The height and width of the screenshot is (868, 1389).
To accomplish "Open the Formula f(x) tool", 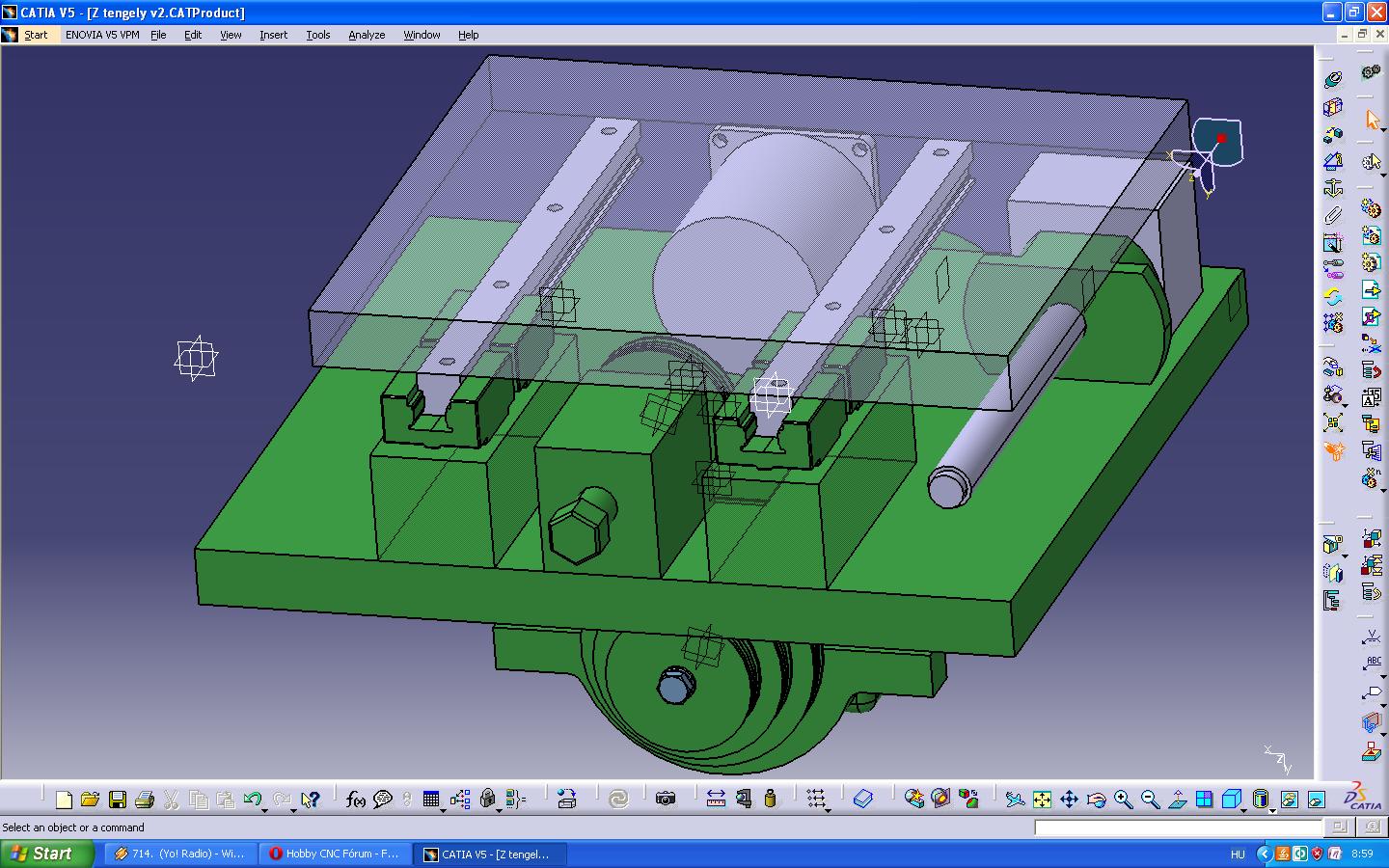I will tap(355, 800).
